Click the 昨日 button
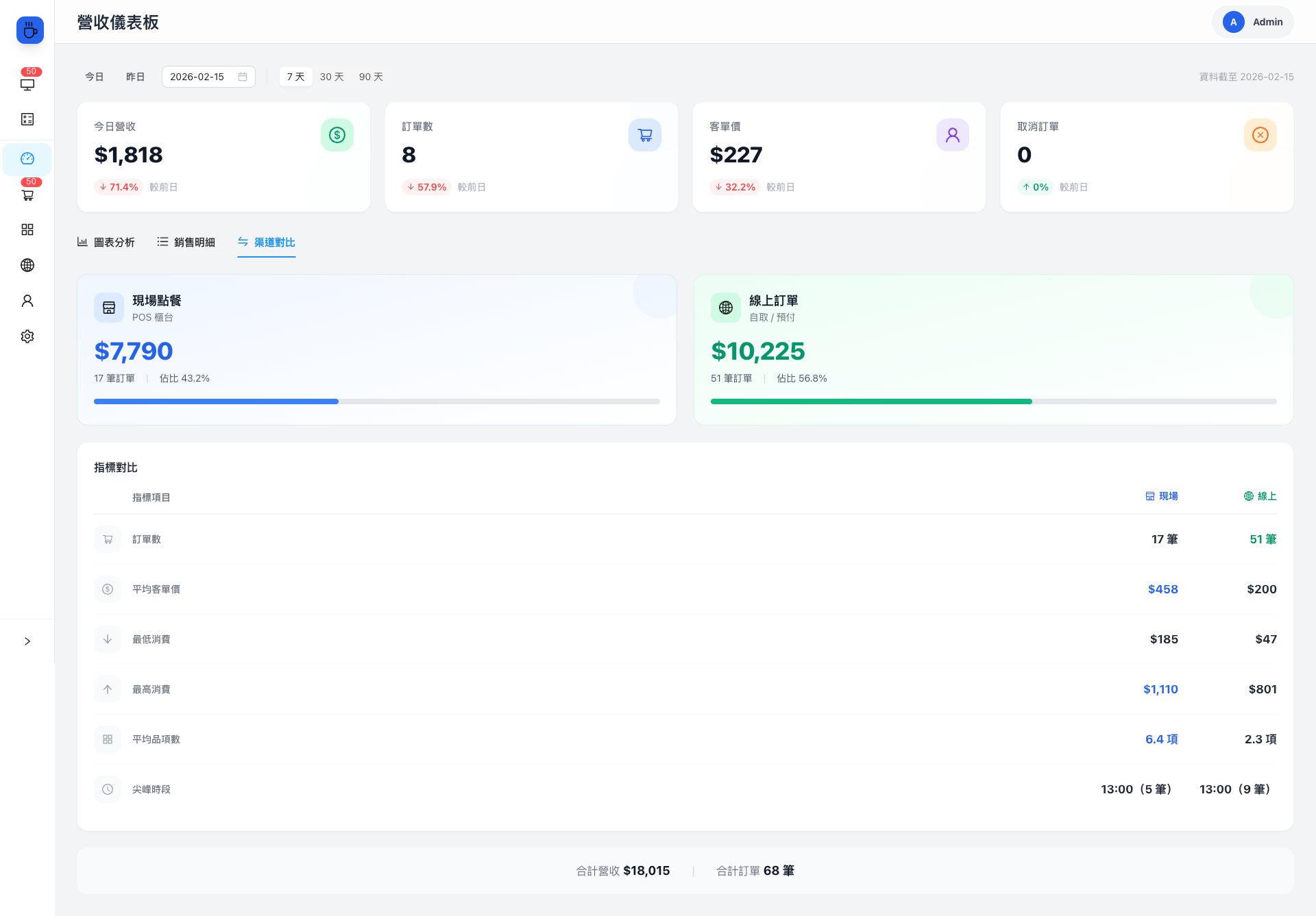Viewport: 1316px width, 916px height. (x=136, y=77)
